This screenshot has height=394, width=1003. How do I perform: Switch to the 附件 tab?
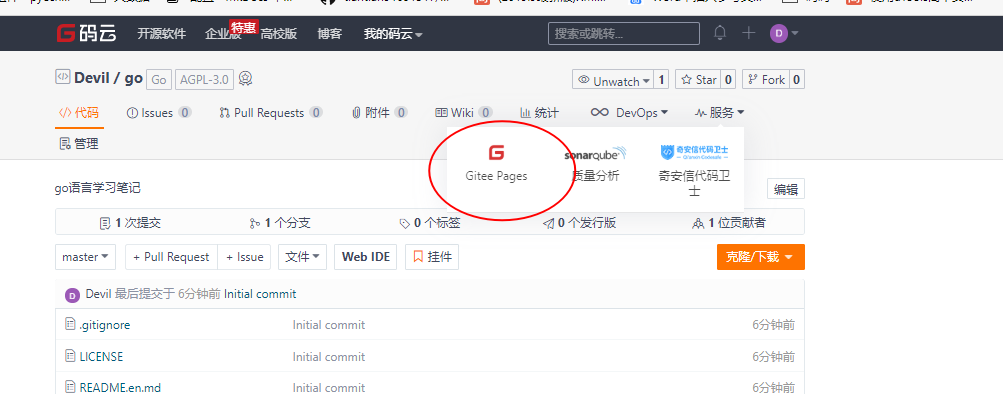[379, 113]
